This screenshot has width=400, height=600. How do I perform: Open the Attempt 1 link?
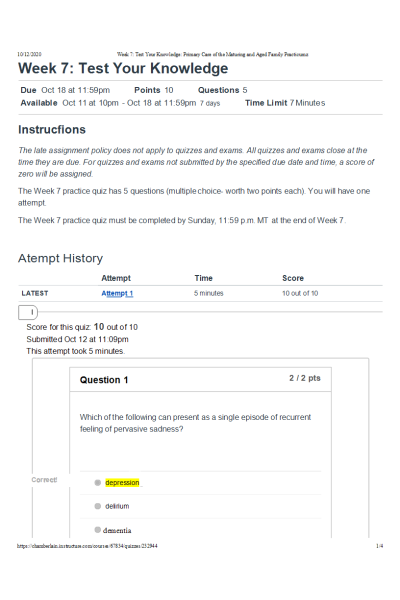(117, 293)
